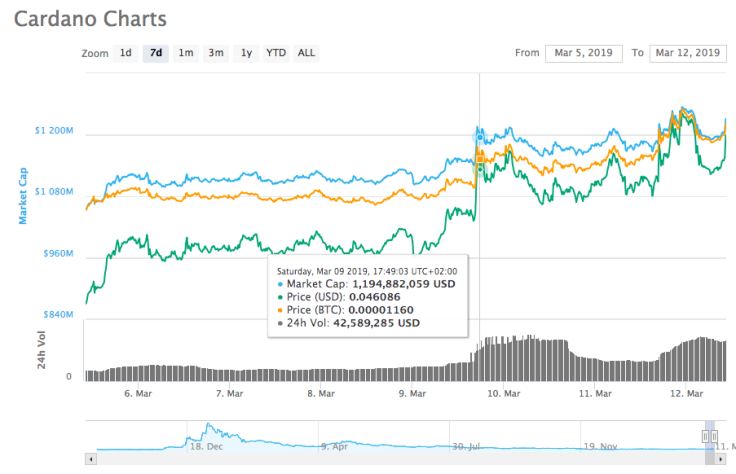Click the 6. Mar date label
This screenshot has width=736, height=474.
pyautogui.click(x=138, y=394)
